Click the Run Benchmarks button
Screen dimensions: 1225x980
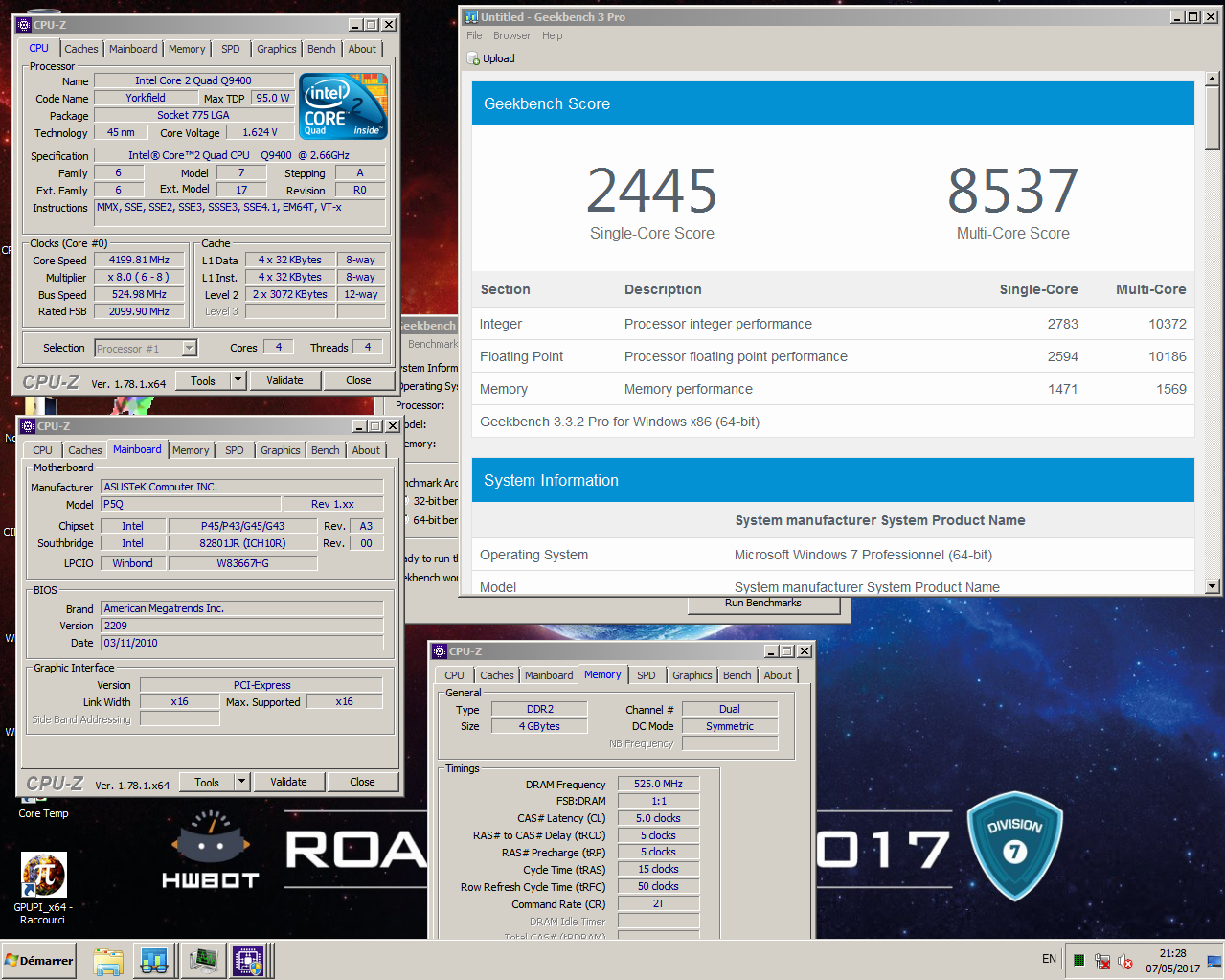pos(763,604)
